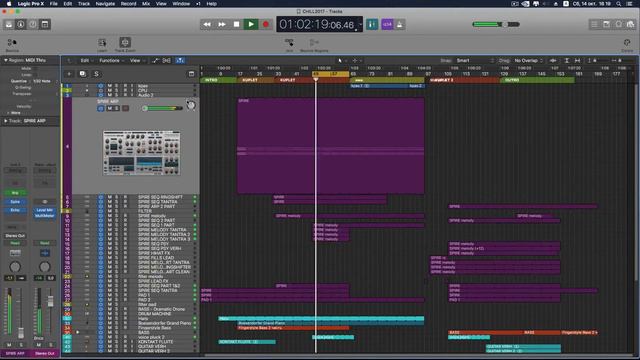This screenshot has height=360, width=640.
Task: Open the Record menu
Action: click(128, 4)
